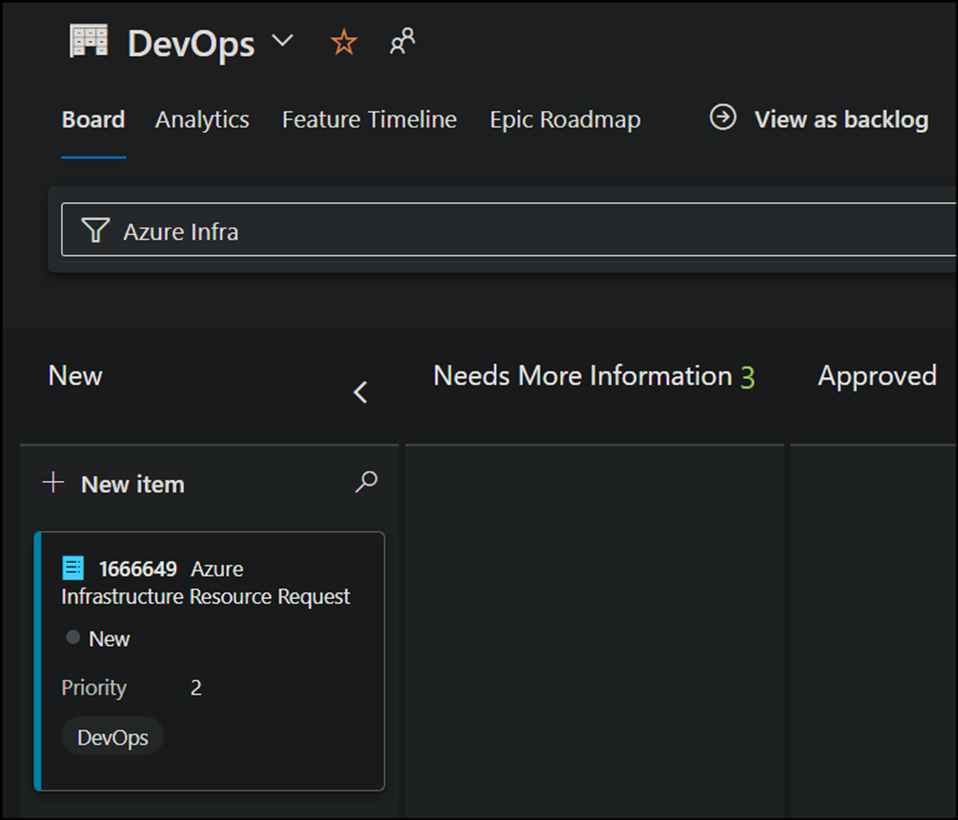The width and height of the screenshot is (958, 820).
Task: Click the DevOps tag on the card
Action: [x=113, y=738]
